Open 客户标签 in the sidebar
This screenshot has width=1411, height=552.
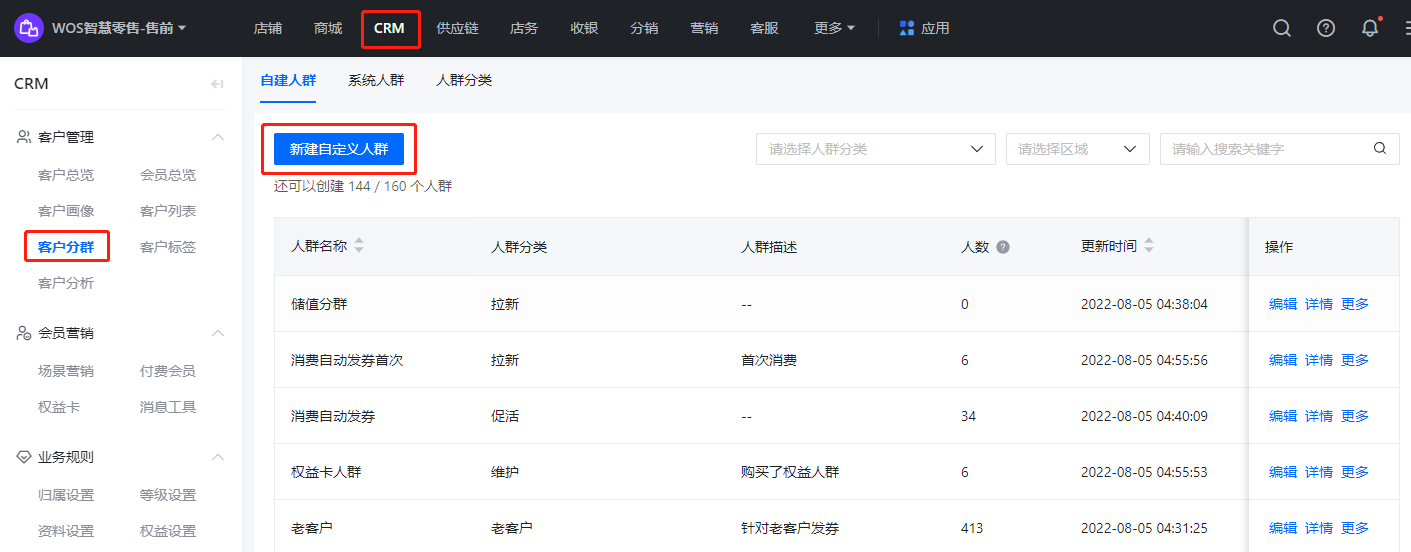point(168,247)
